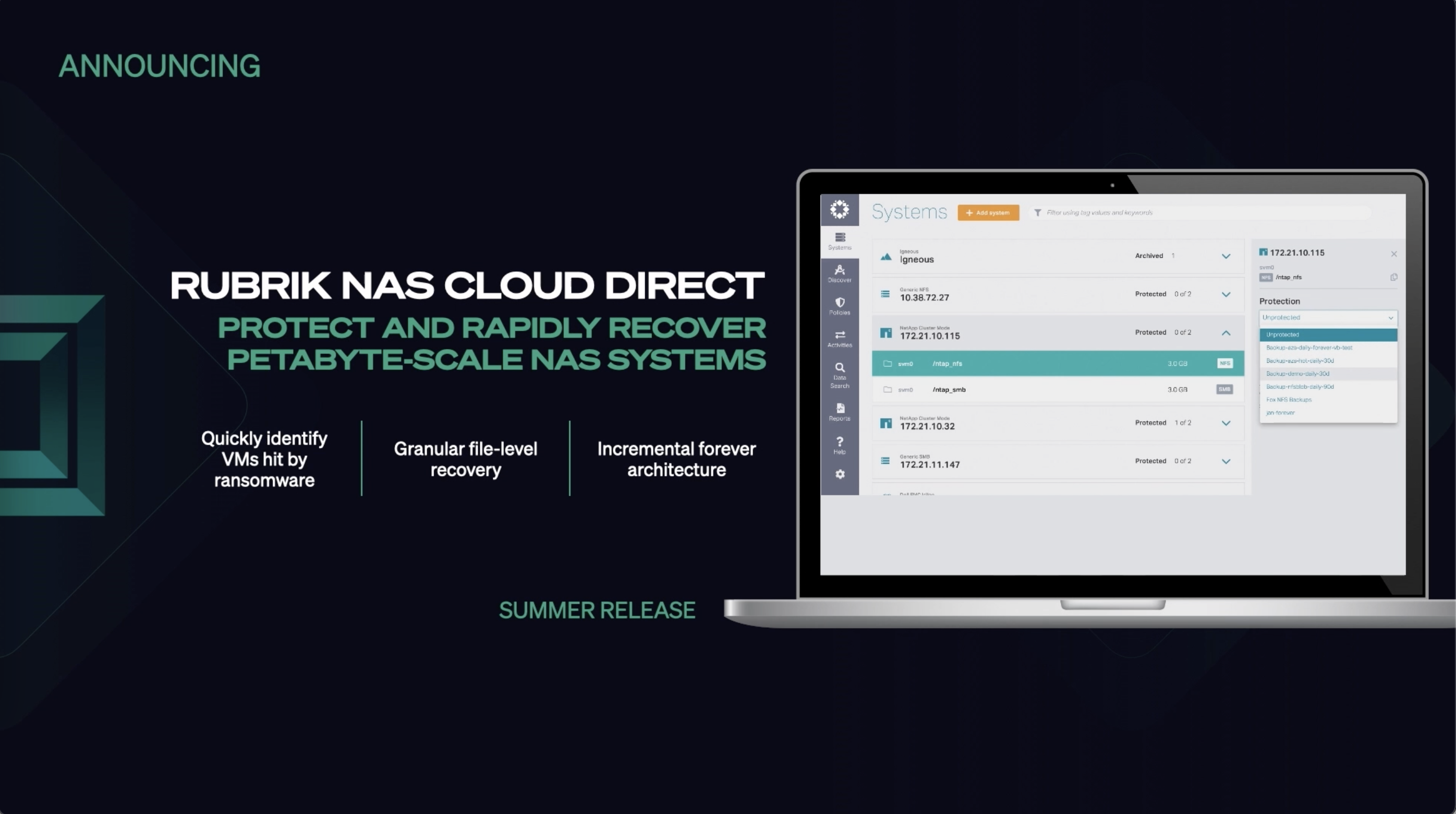Expand the Igneous system row

(1226, 256)
